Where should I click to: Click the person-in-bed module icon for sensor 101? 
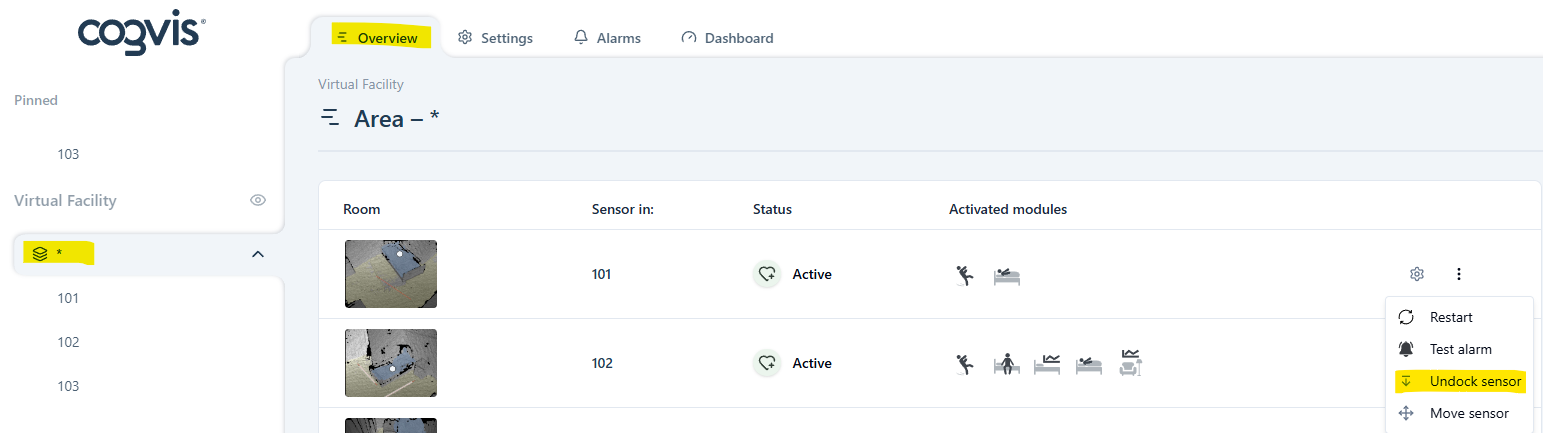pyautogui.click(x=1007, y=276)
